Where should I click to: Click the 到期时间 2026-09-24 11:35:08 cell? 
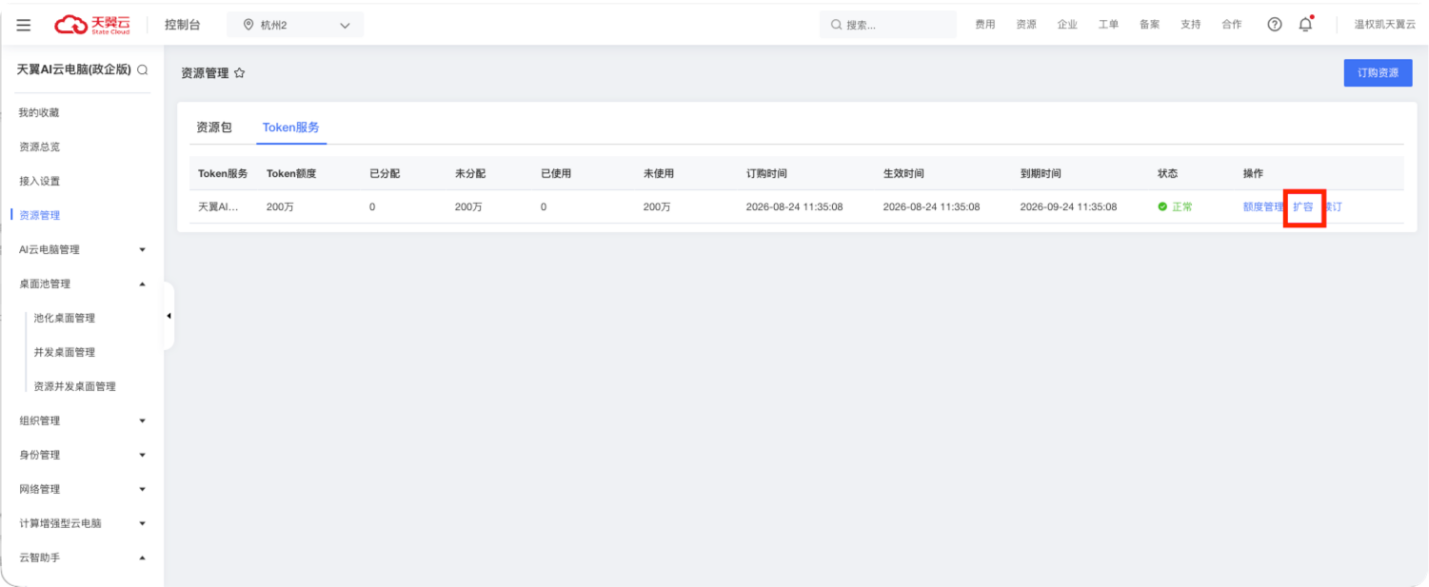(1068, 207)
